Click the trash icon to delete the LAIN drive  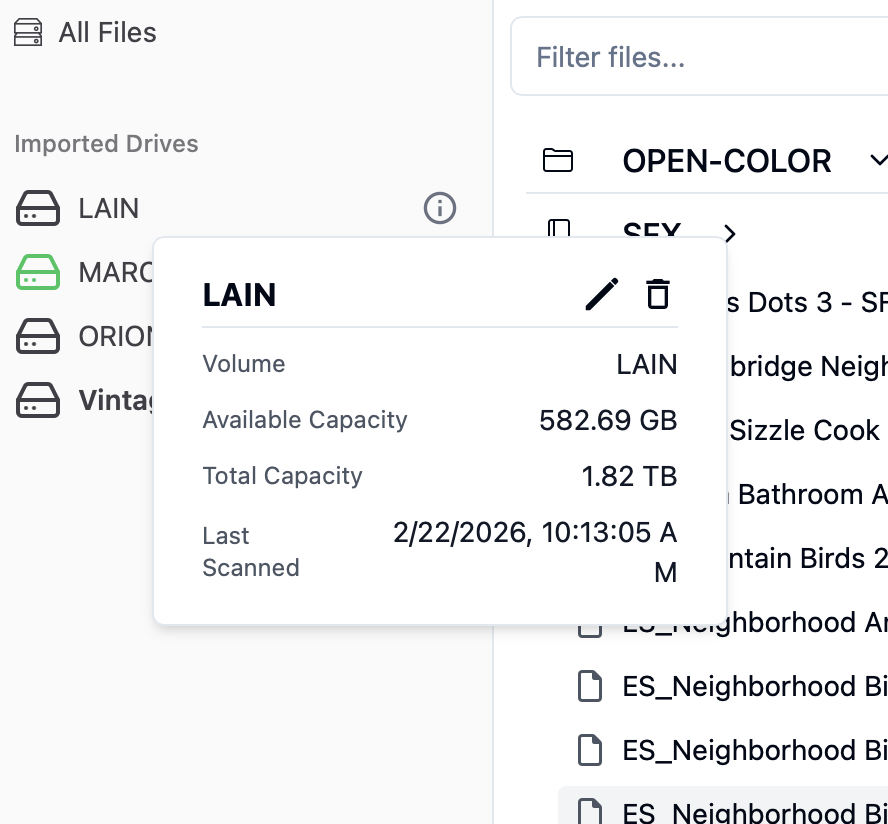[x=657, y=294]
